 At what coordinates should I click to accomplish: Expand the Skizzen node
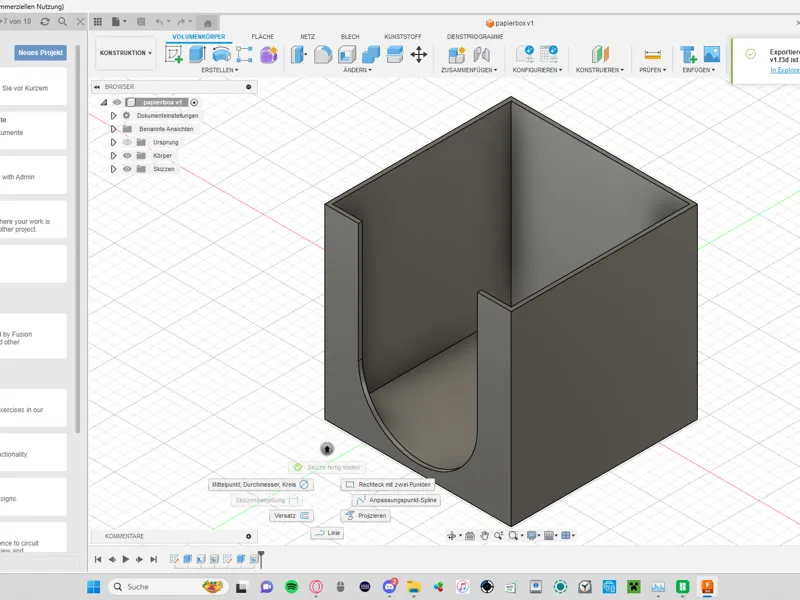pos(113,169)
